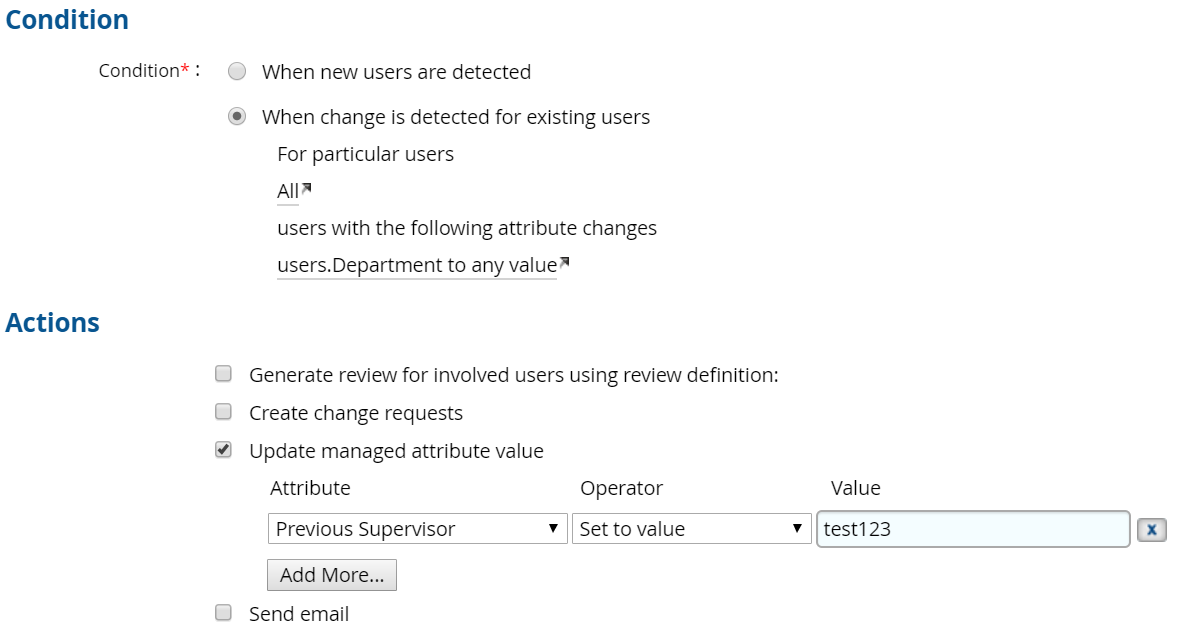Image resolution: width=1183 pixels, height=634 pixels.
Task: Open 'users.Department to any value' link
Action: [x=416, y=265]
